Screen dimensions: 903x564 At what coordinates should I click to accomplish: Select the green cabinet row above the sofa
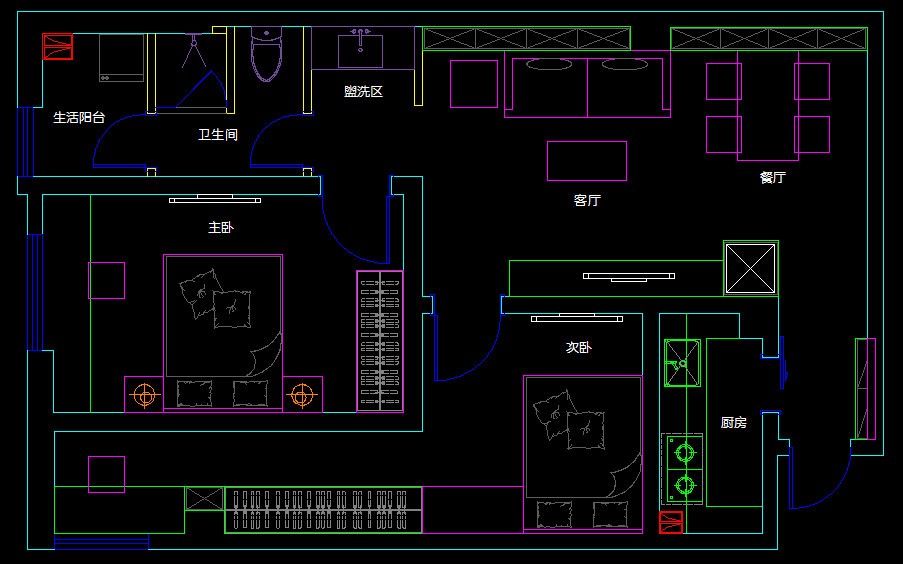[x=526, y=39]
